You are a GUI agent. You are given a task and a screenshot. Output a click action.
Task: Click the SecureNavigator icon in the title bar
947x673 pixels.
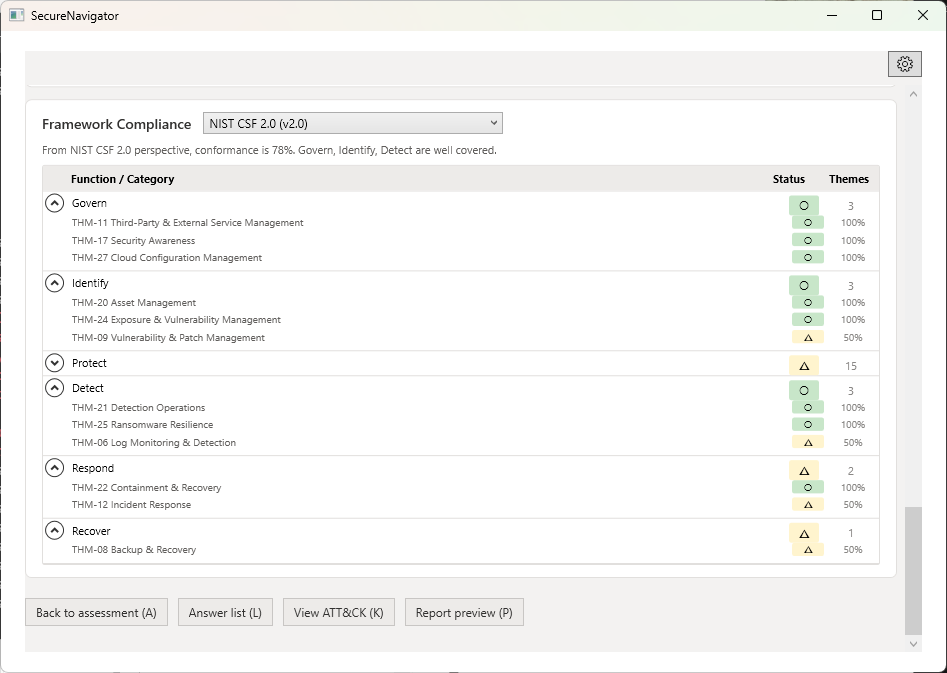17,15
